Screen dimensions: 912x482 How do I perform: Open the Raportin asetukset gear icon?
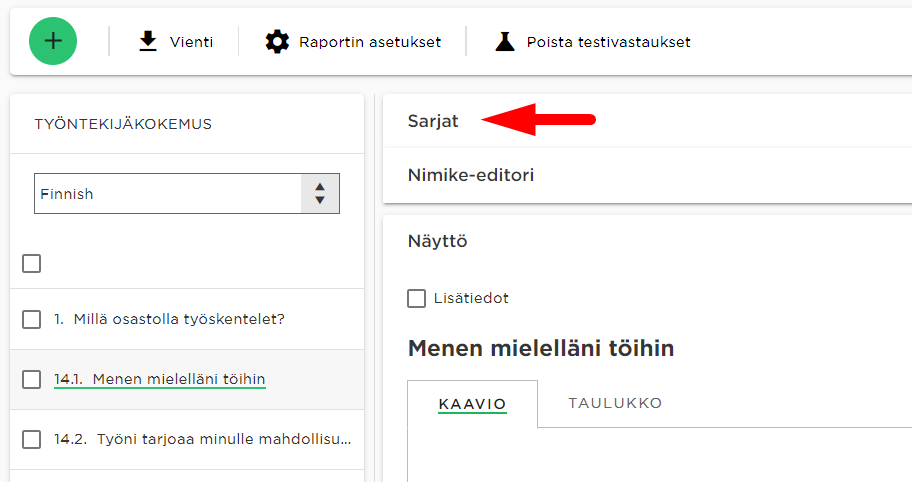(x=277, y=42)
